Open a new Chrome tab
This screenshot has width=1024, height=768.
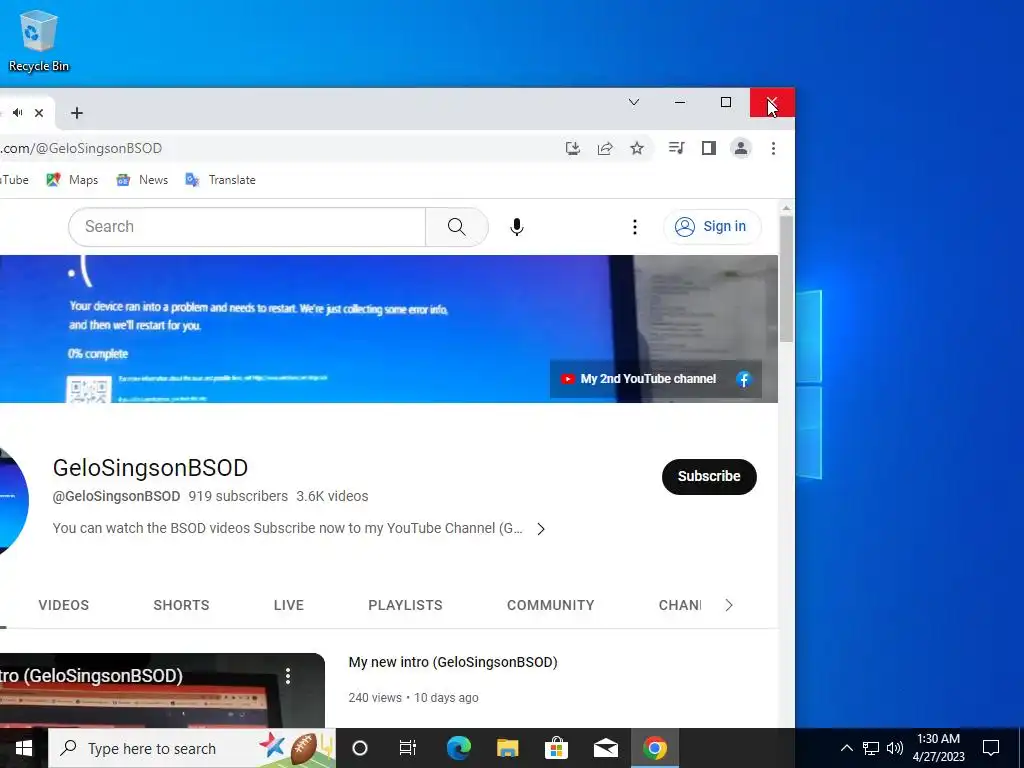coord(76,113)
